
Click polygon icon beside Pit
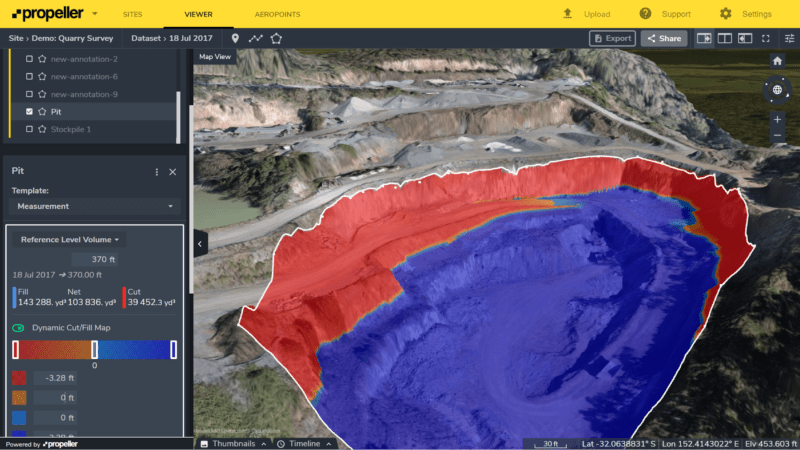(42, 112)
